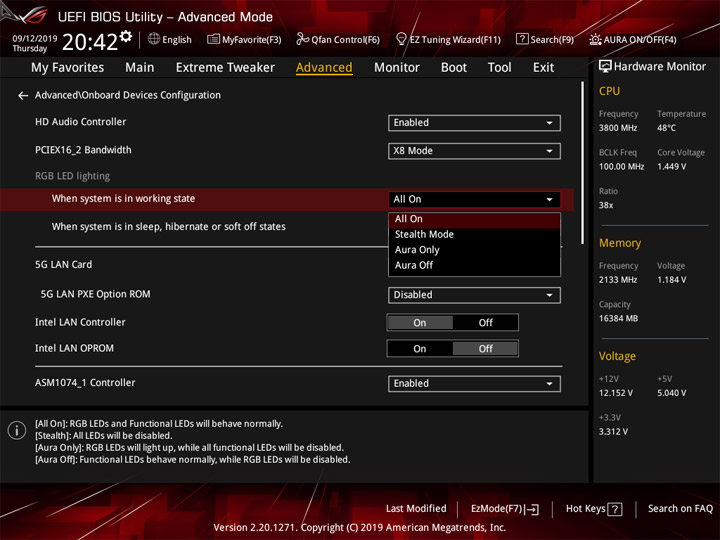Click the '3800 MHz' CPU frequency value
The width and height of the screenshot is (720, 540).
[x=618, y=128]
